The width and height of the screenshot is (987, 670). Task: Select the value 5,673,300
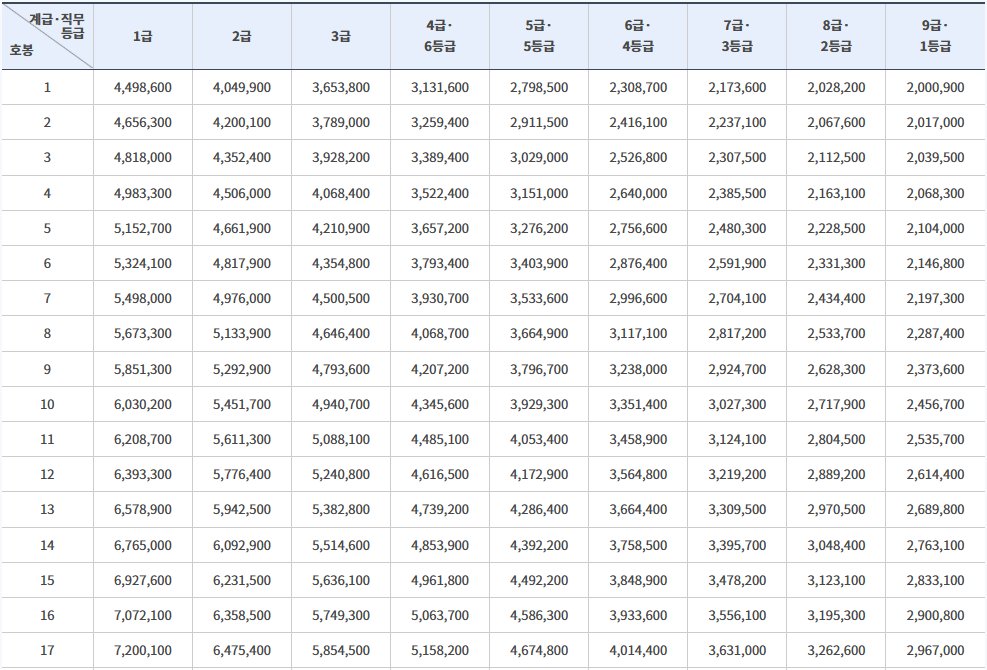point(143,334)
